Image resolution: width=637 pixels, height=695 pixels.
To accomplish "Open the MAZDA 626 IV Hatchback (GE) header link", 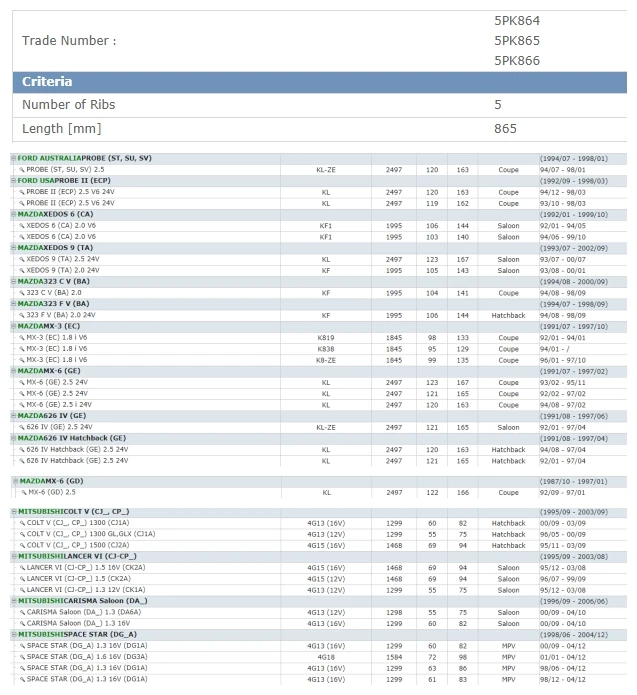I will [x=72, y=438].
